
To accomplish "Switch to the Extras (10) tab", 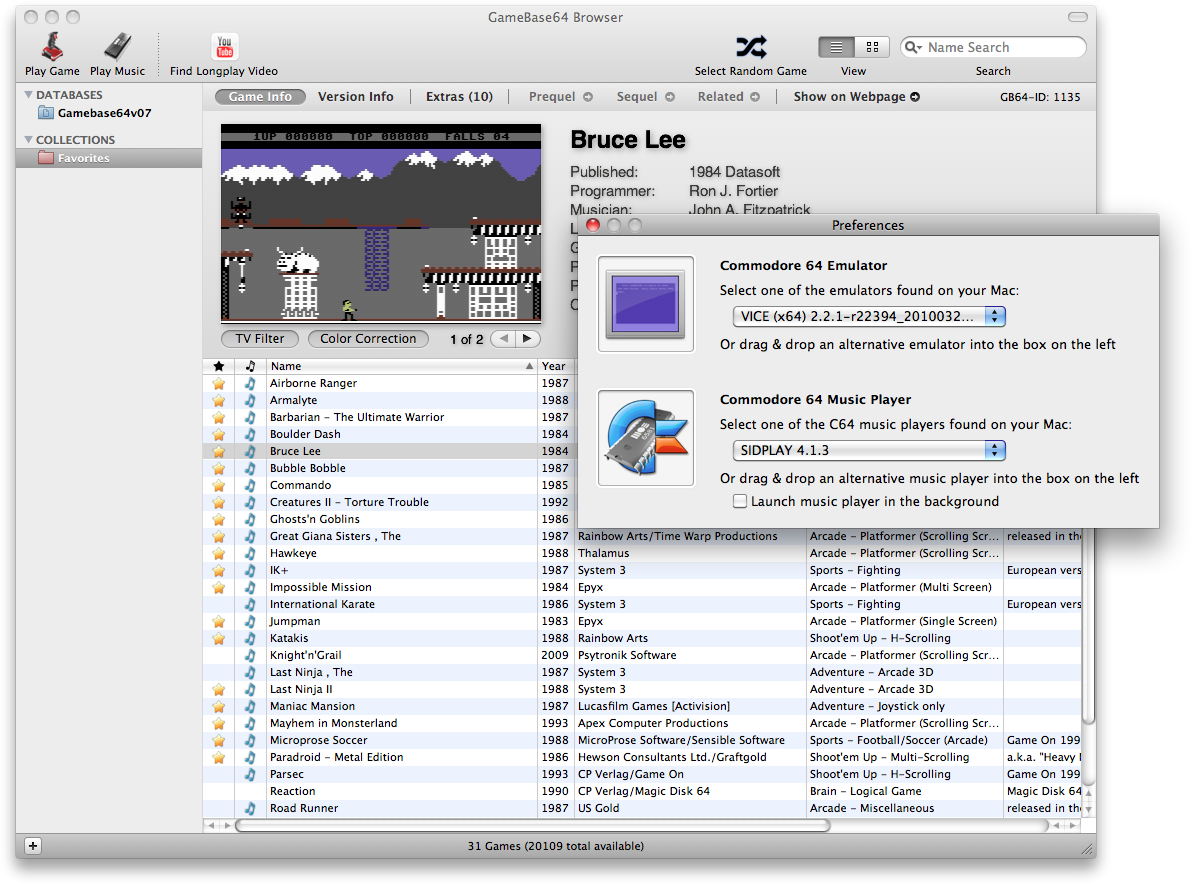I will tap(459, 97).
